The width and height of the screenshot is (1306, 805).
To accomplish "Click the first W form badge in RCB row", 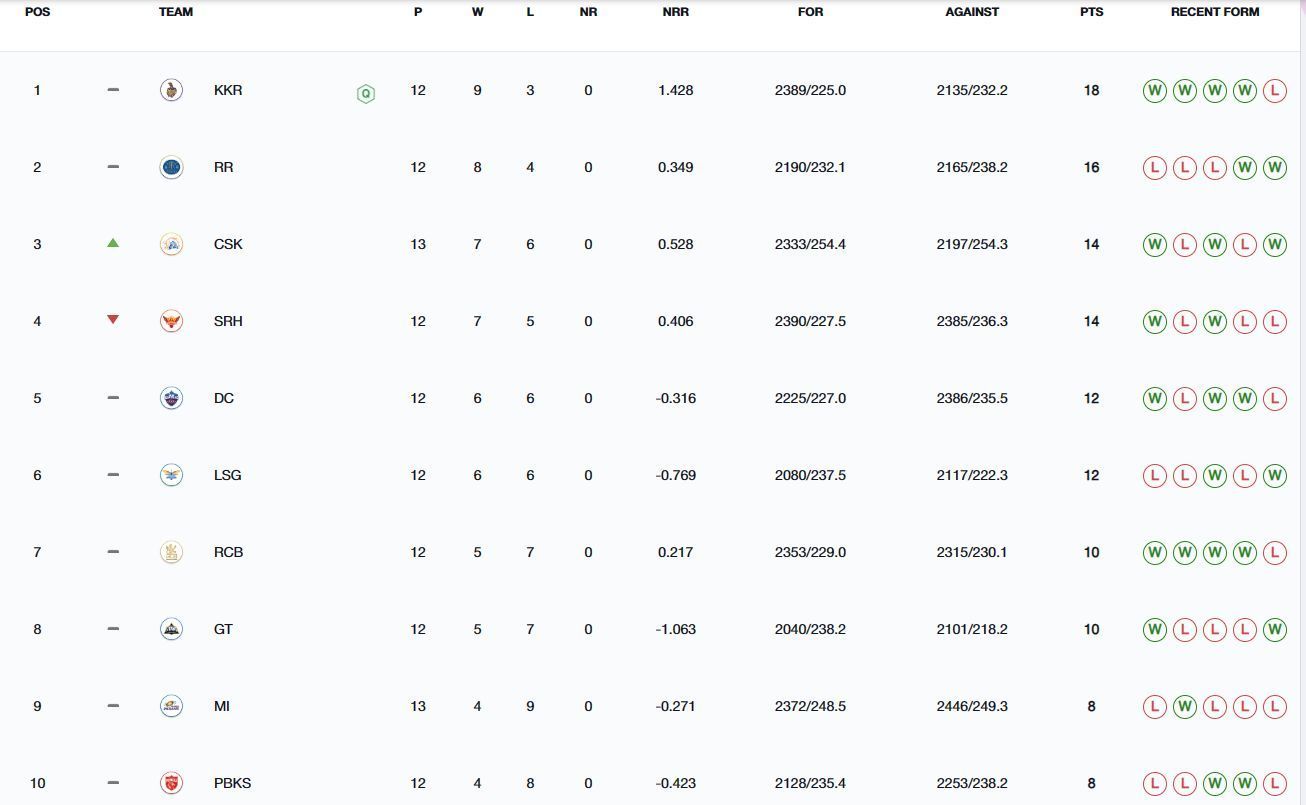I will pos(1154,553).
